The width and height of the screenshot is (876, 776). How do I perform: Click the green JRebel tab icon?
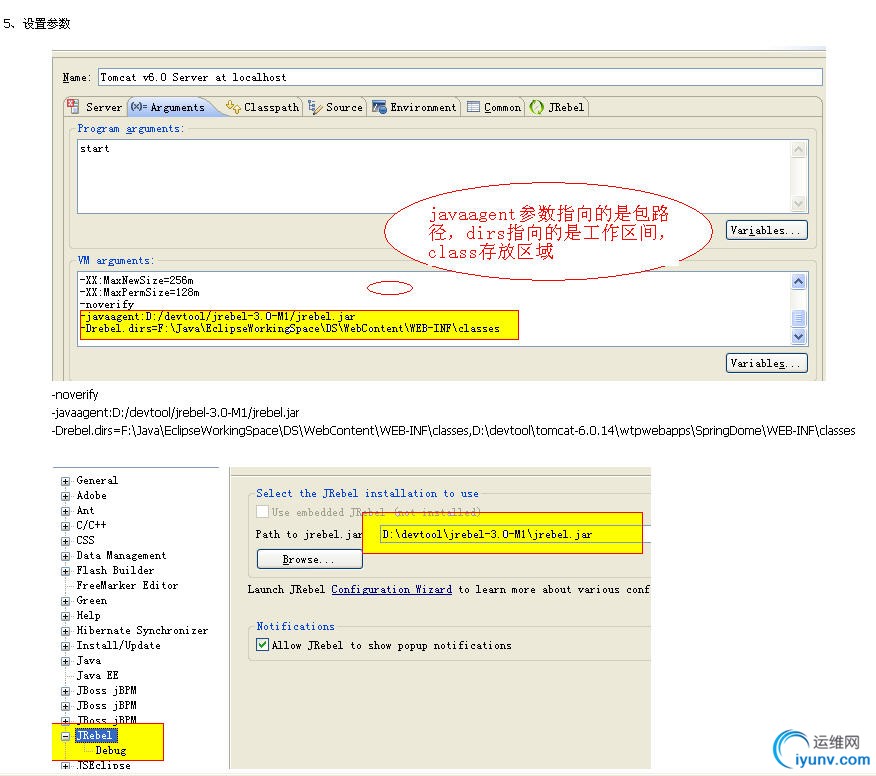(x=537, y=107)
